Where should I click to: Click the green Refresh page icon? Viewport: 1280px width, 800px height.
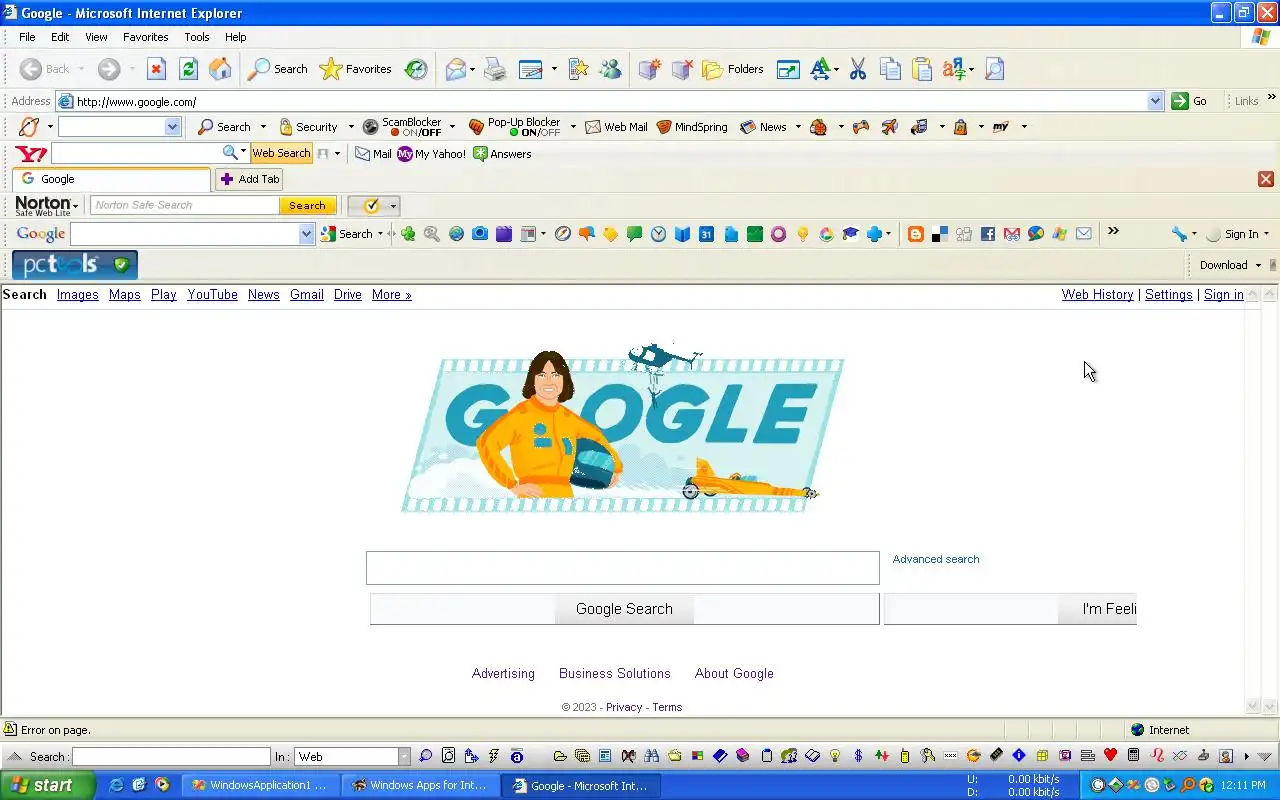(188, 69)
